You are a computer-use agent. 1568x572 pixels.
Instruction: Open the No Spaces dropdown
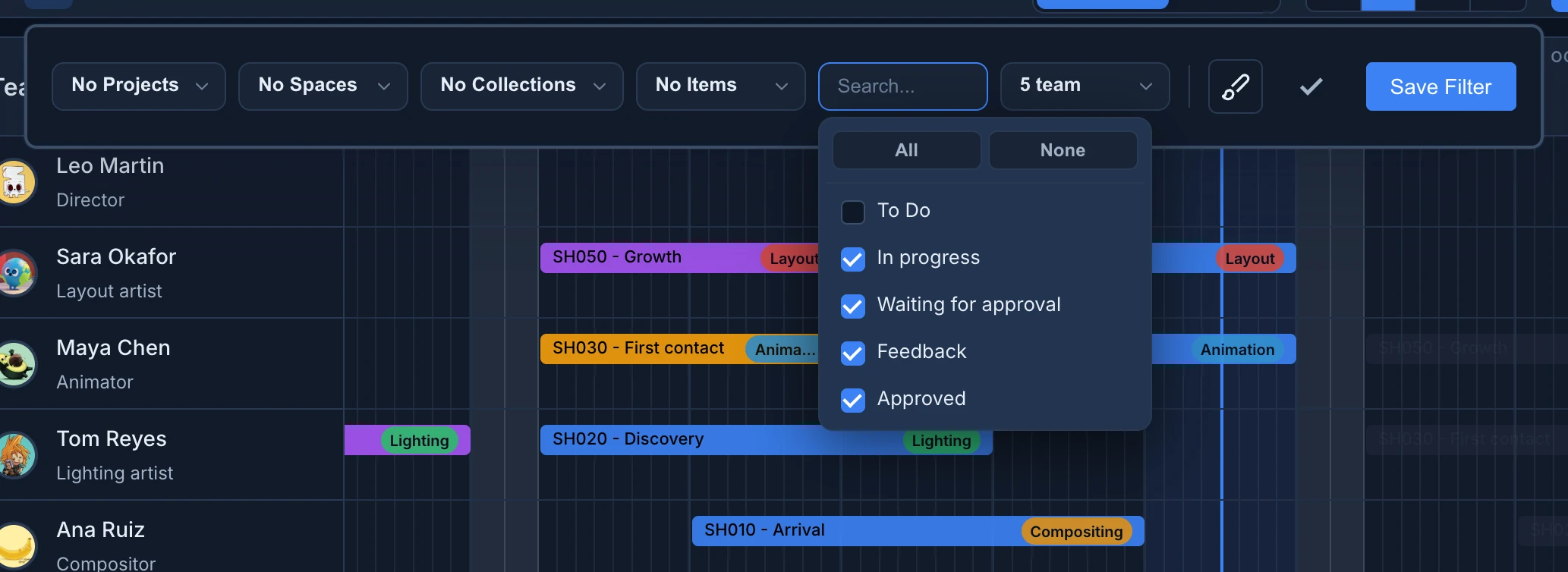(323, 86)
